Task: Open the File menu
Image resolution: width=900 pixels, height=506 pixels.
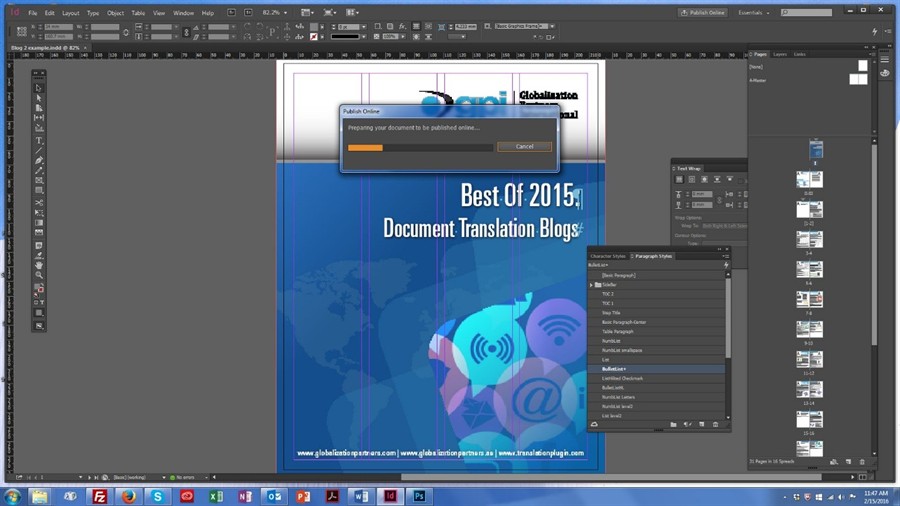Action: click(33, 13)
